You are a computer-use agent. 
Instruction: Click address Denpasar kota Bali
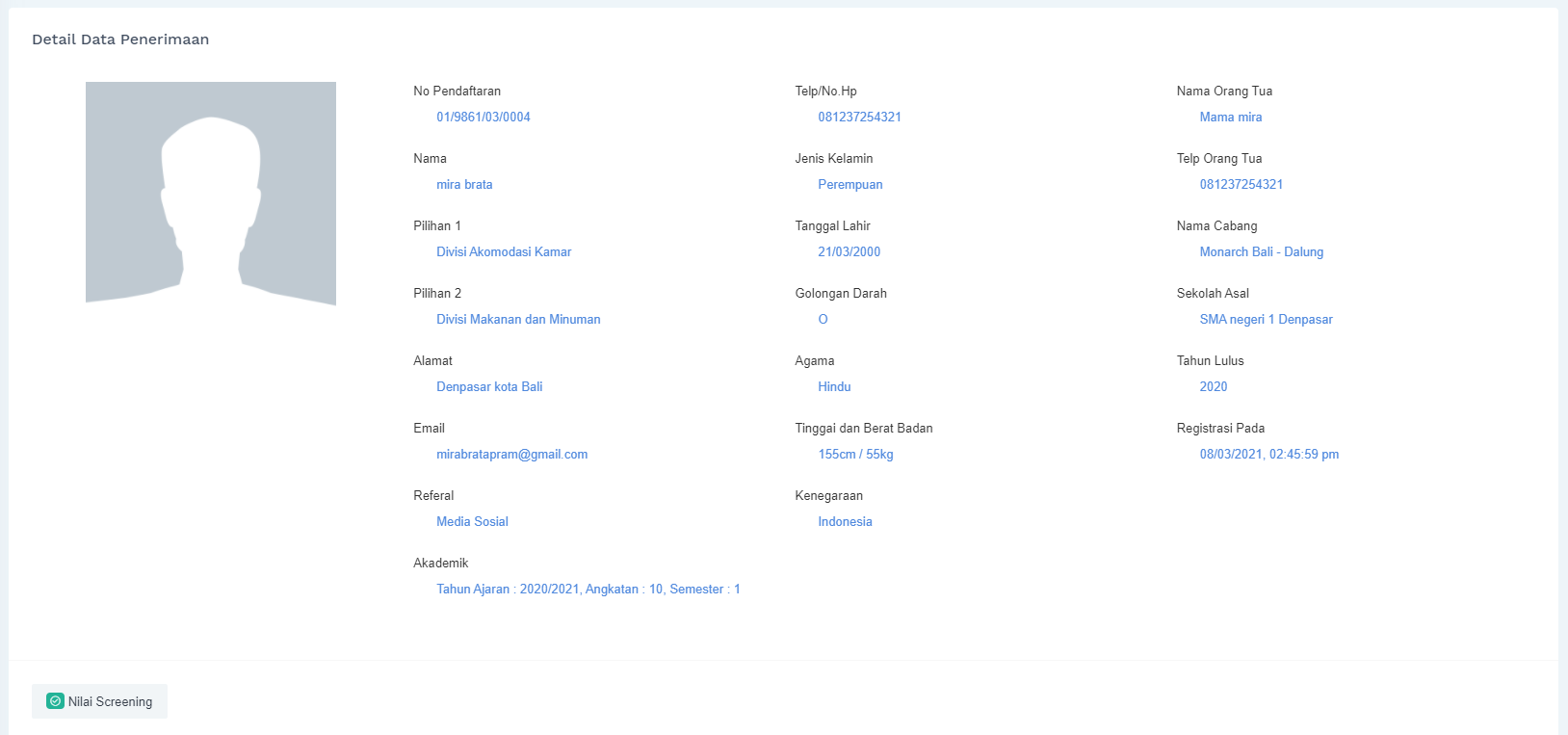489,386
